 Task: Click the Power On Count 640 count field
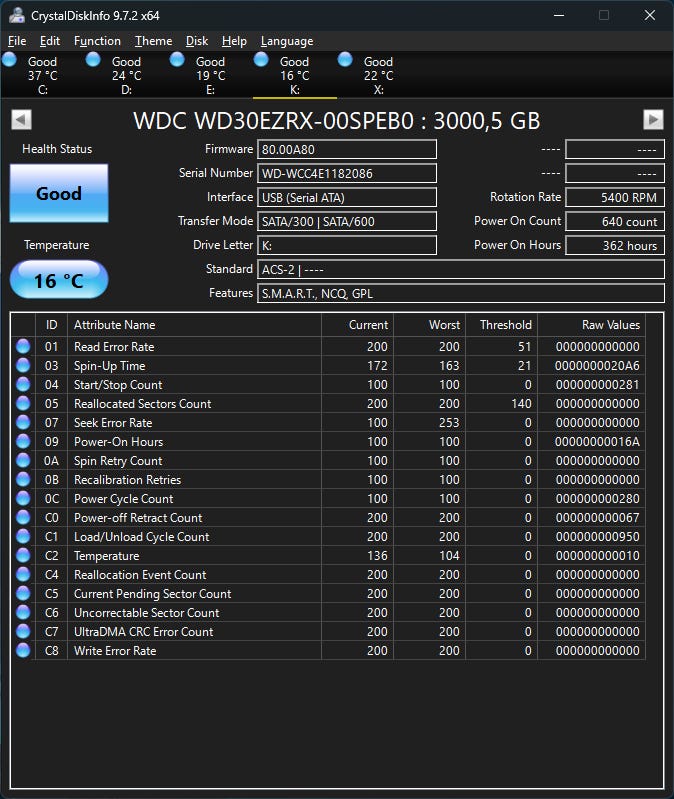click(x=615, y=221)
